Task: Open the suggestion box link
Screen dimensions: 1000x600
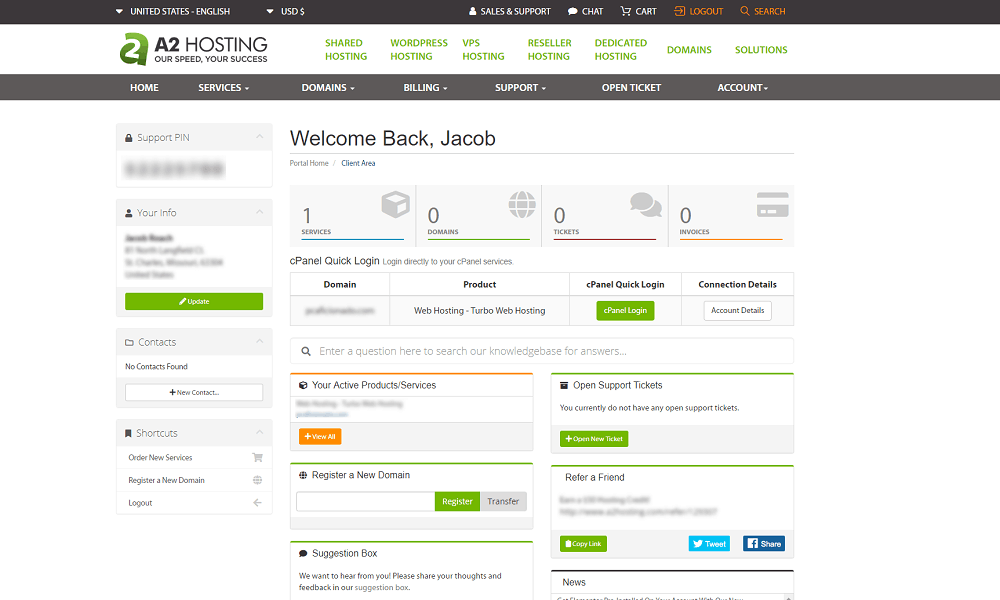Action: [382, 587]
